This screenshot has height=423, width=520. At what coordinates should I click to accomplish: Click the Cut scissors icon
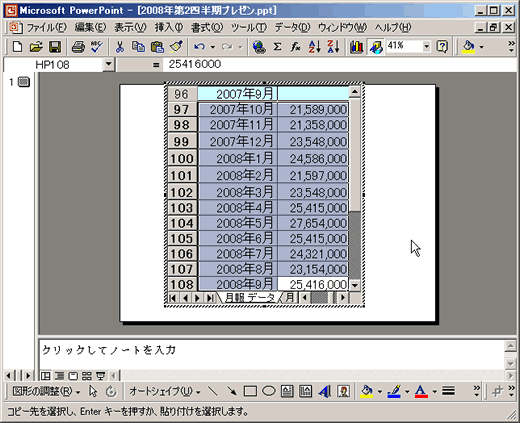[x=120, y=47]
